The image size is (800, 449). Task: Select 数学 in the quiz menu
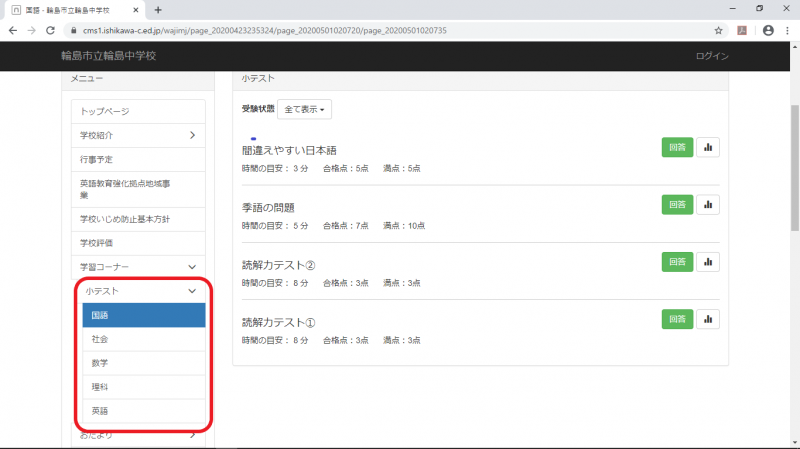144,363
